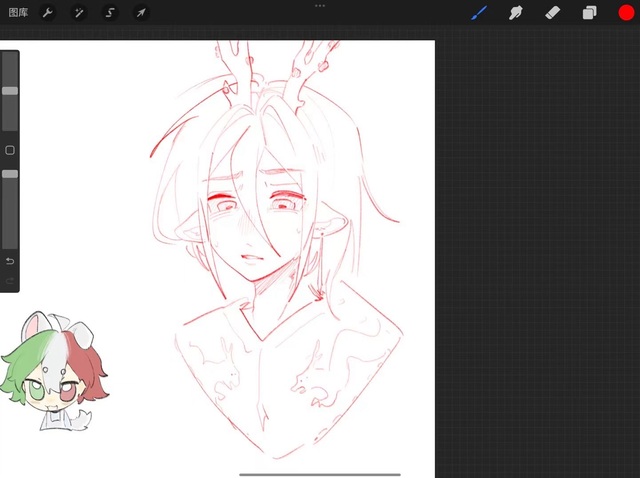Click the brush size slider handle

pyautogui.click(x=10, y=91)
